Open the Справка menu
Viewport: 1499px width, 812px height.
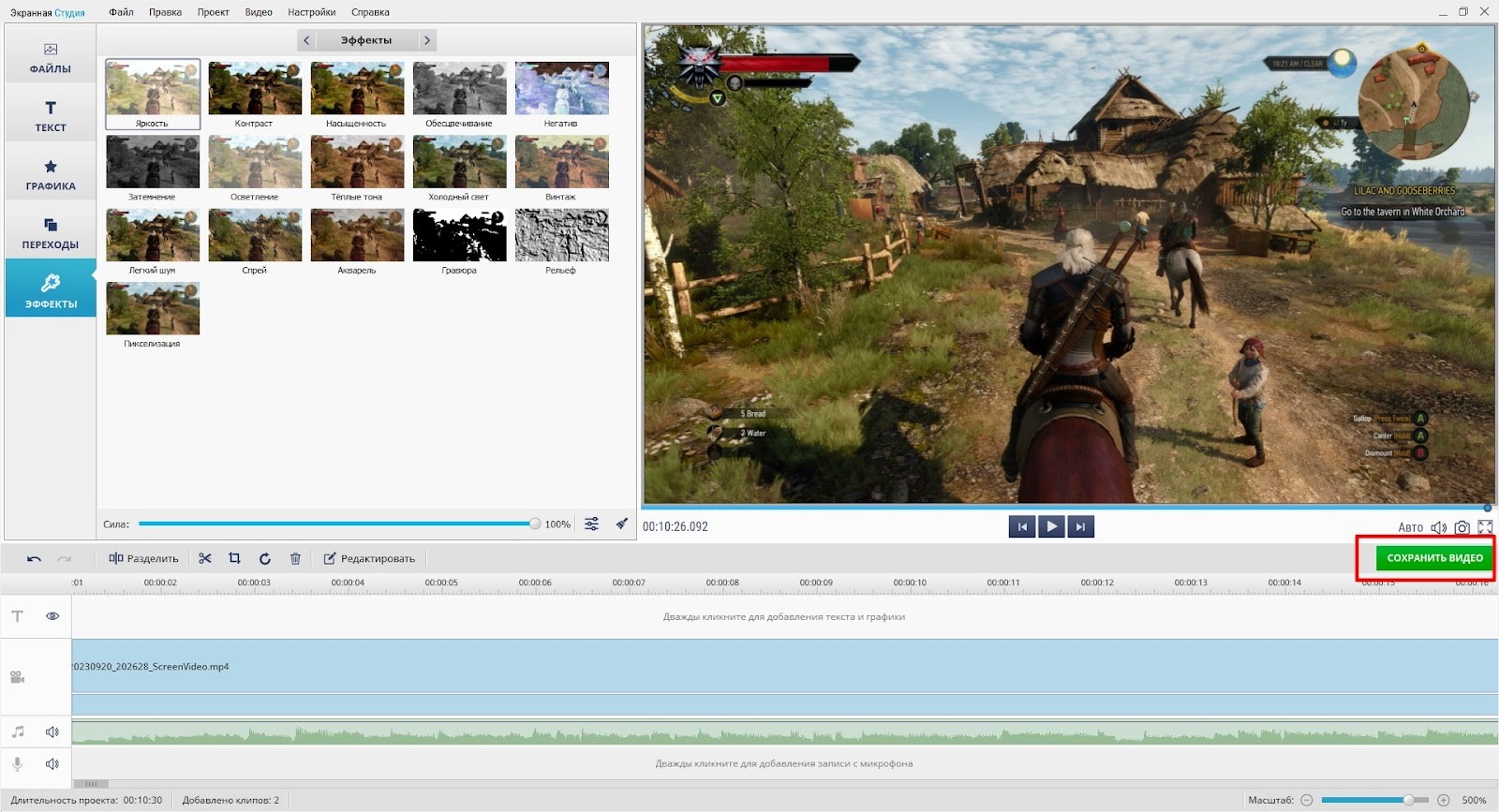[x=370, y=12]
